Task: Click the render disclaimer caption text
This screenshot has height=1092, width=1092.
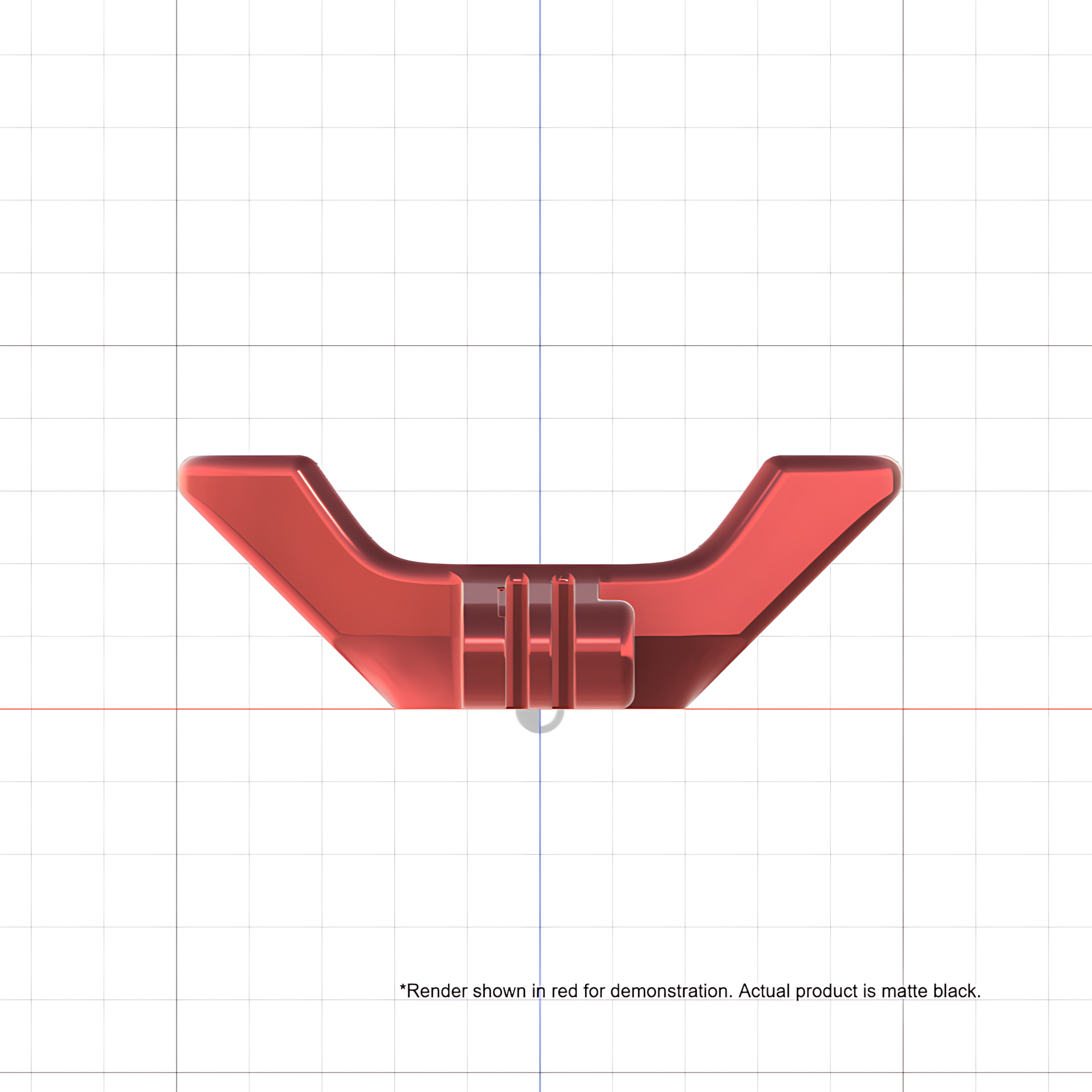Action: (x=690, y=991)
